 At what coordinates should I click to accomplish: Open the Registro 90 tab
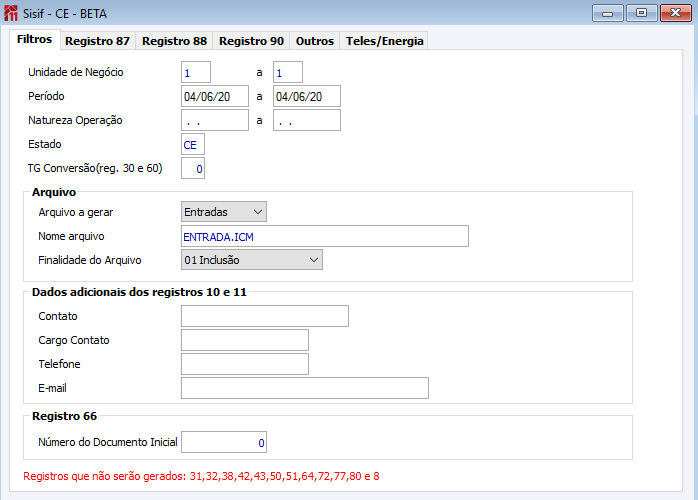pyautogui.click(x=251, y=41)
